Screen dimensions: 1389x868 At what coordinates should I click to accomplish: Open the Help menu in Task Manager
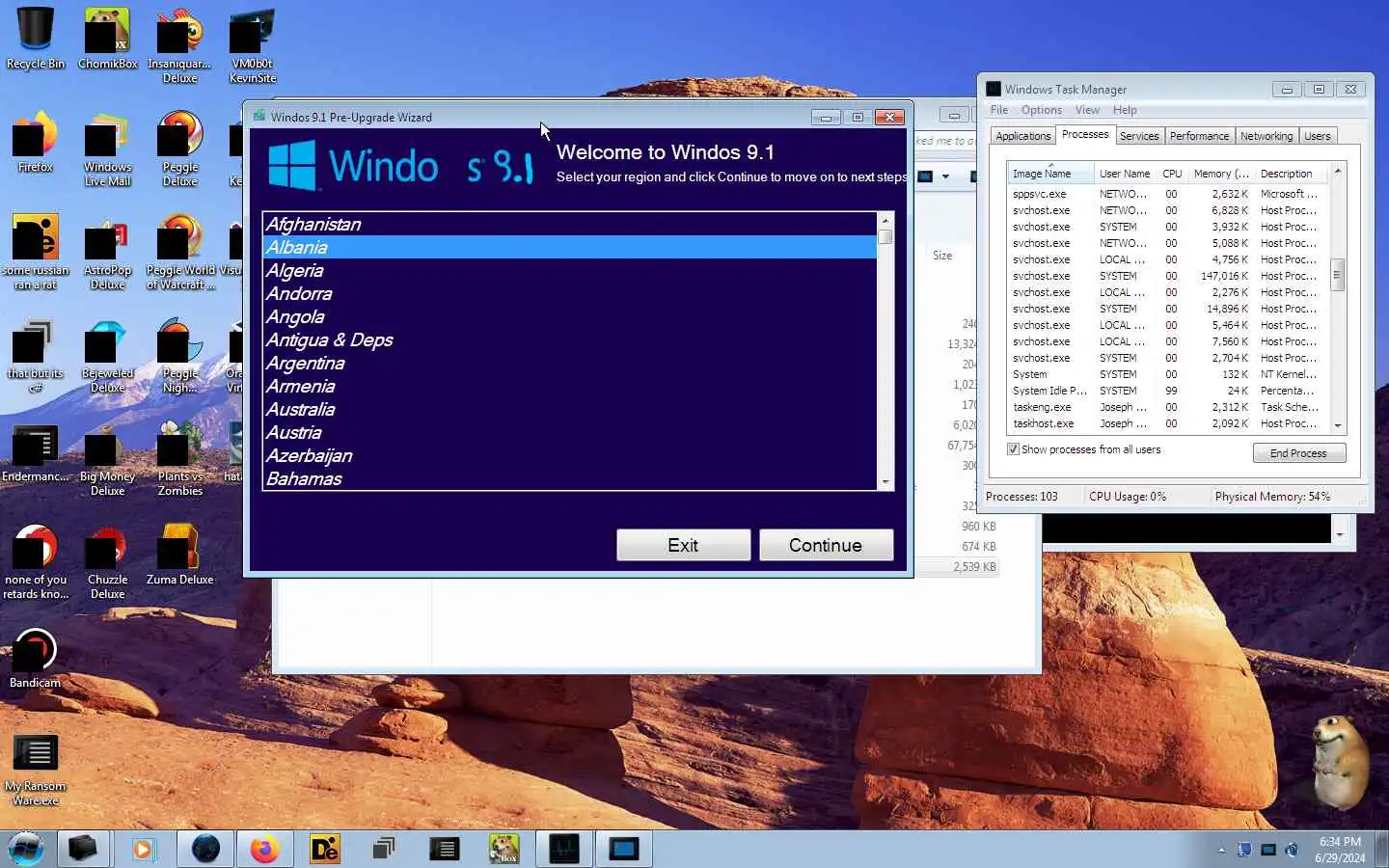(x=1125, y=110)
